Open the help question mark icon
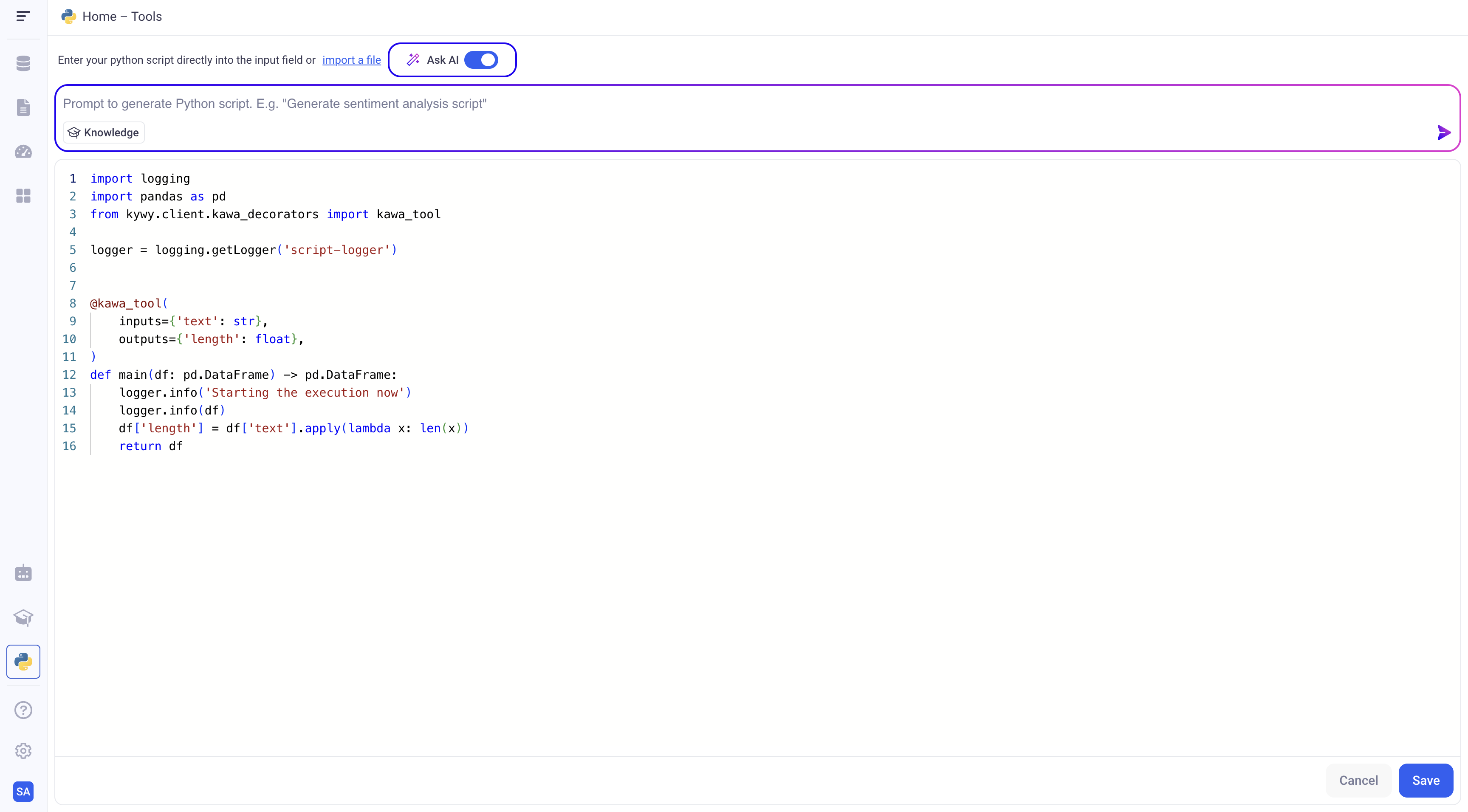The image size is (1468, 812). (x=23, y=710)
